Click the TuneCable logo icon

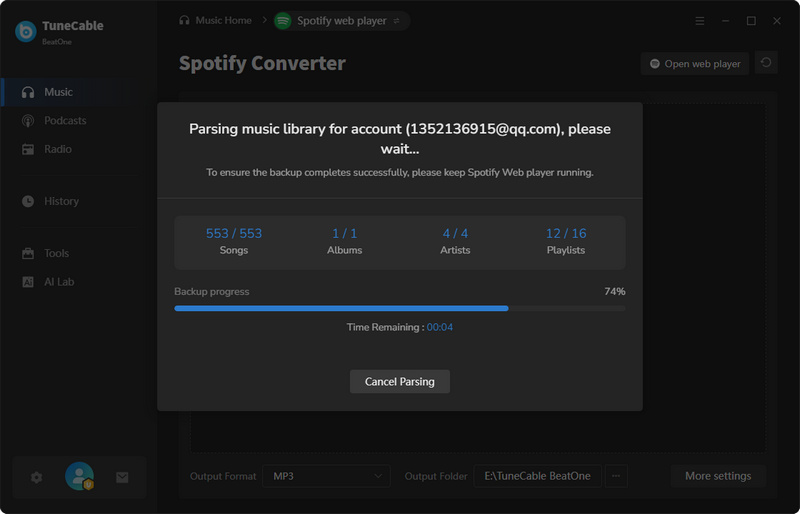coord(26,32)
